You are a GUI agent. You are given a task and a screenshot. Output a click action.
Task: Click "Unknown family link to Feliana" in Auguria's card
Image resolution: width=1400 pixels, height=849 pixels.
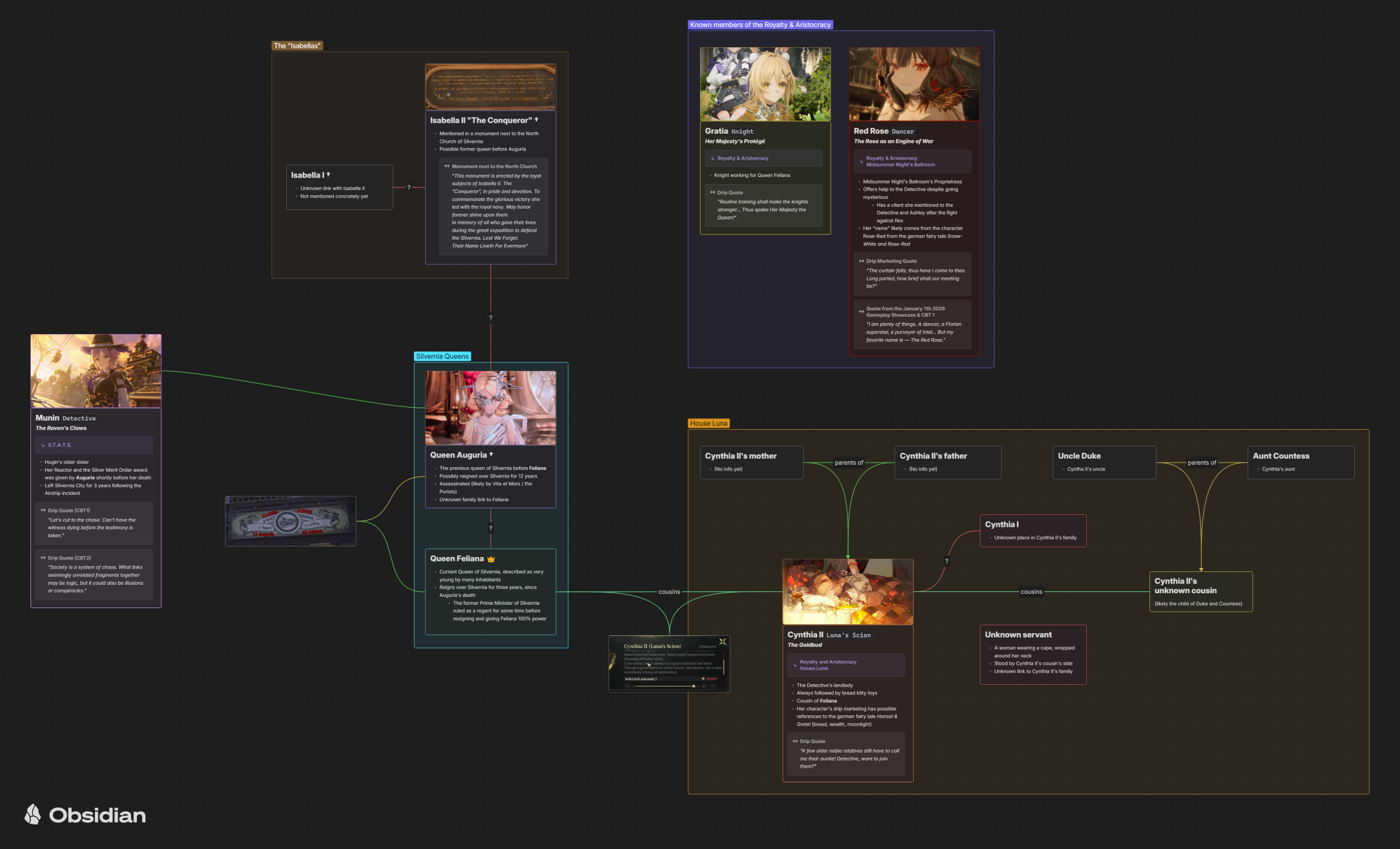473,499
